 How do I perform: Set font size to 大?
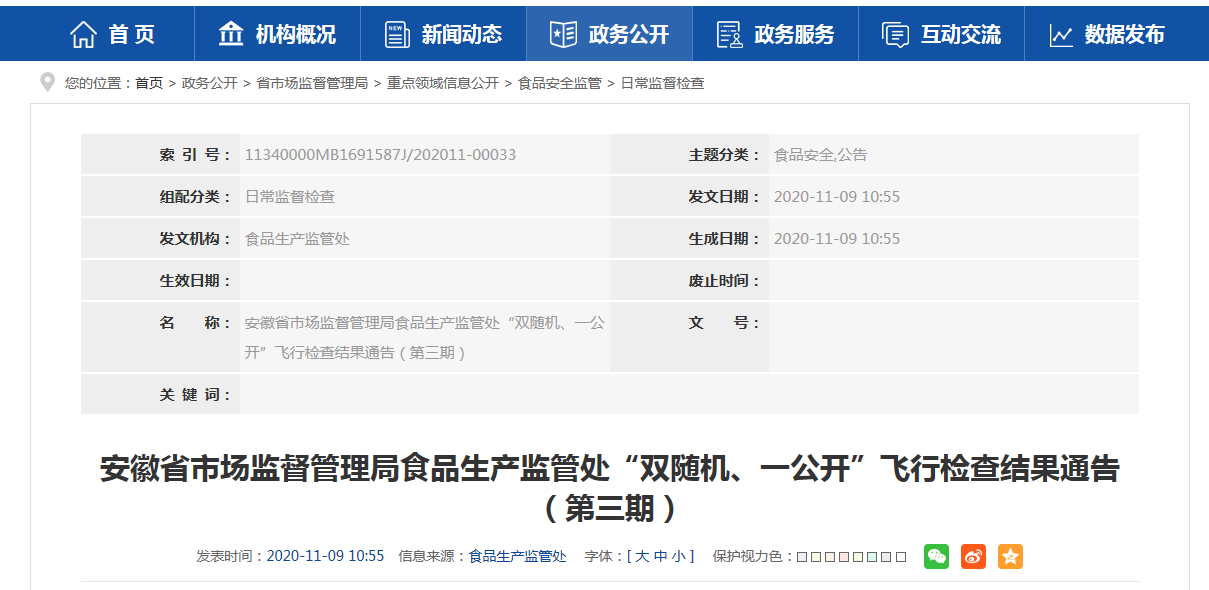[x=642, y=556]
